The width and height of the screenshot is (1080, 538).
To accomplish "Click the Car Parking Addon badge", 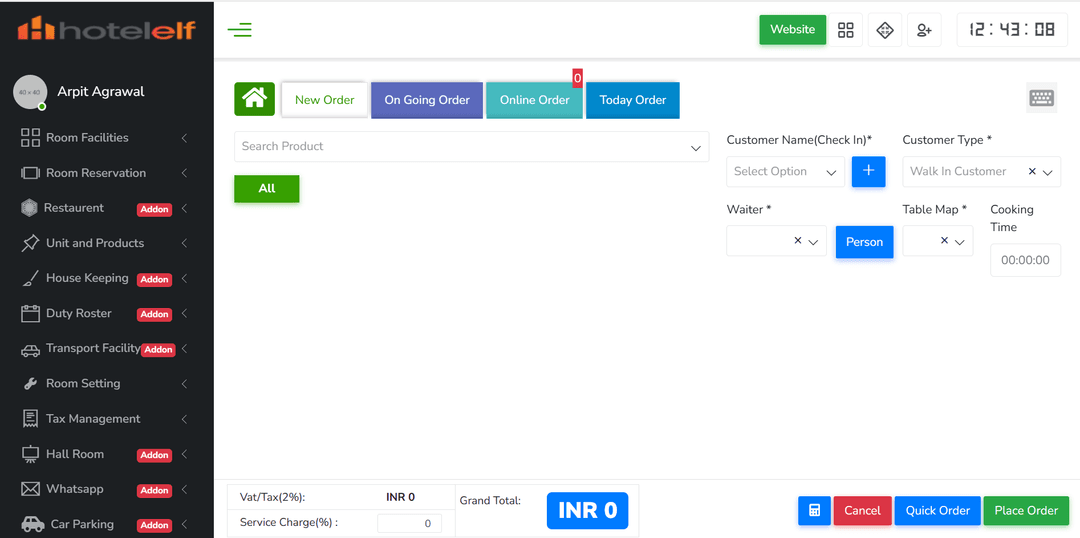I will coord(154,526).
